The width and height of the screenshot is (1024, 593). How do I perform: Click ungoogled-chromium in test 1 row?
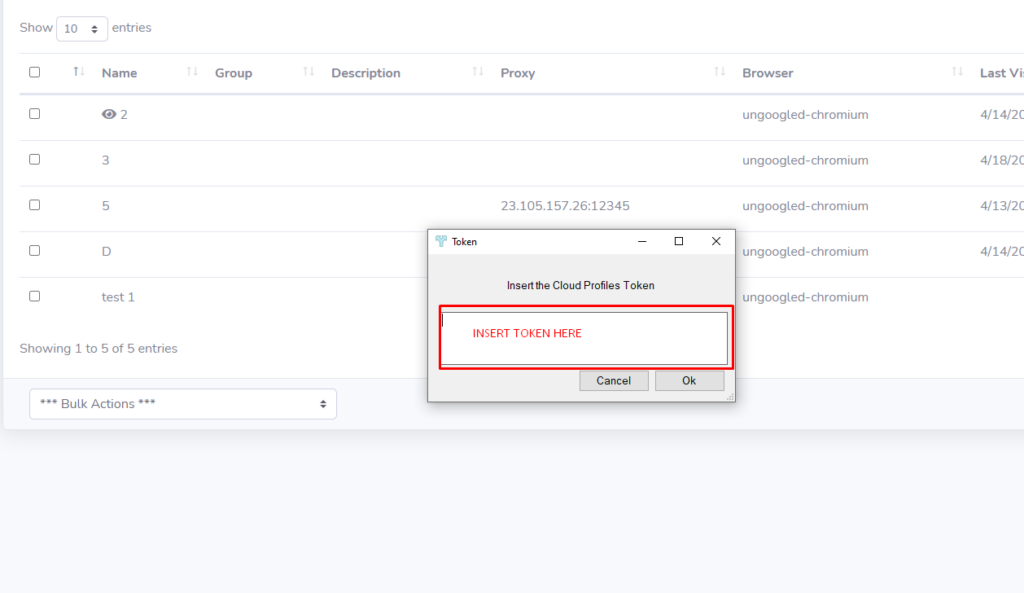(x=805, y=298)
